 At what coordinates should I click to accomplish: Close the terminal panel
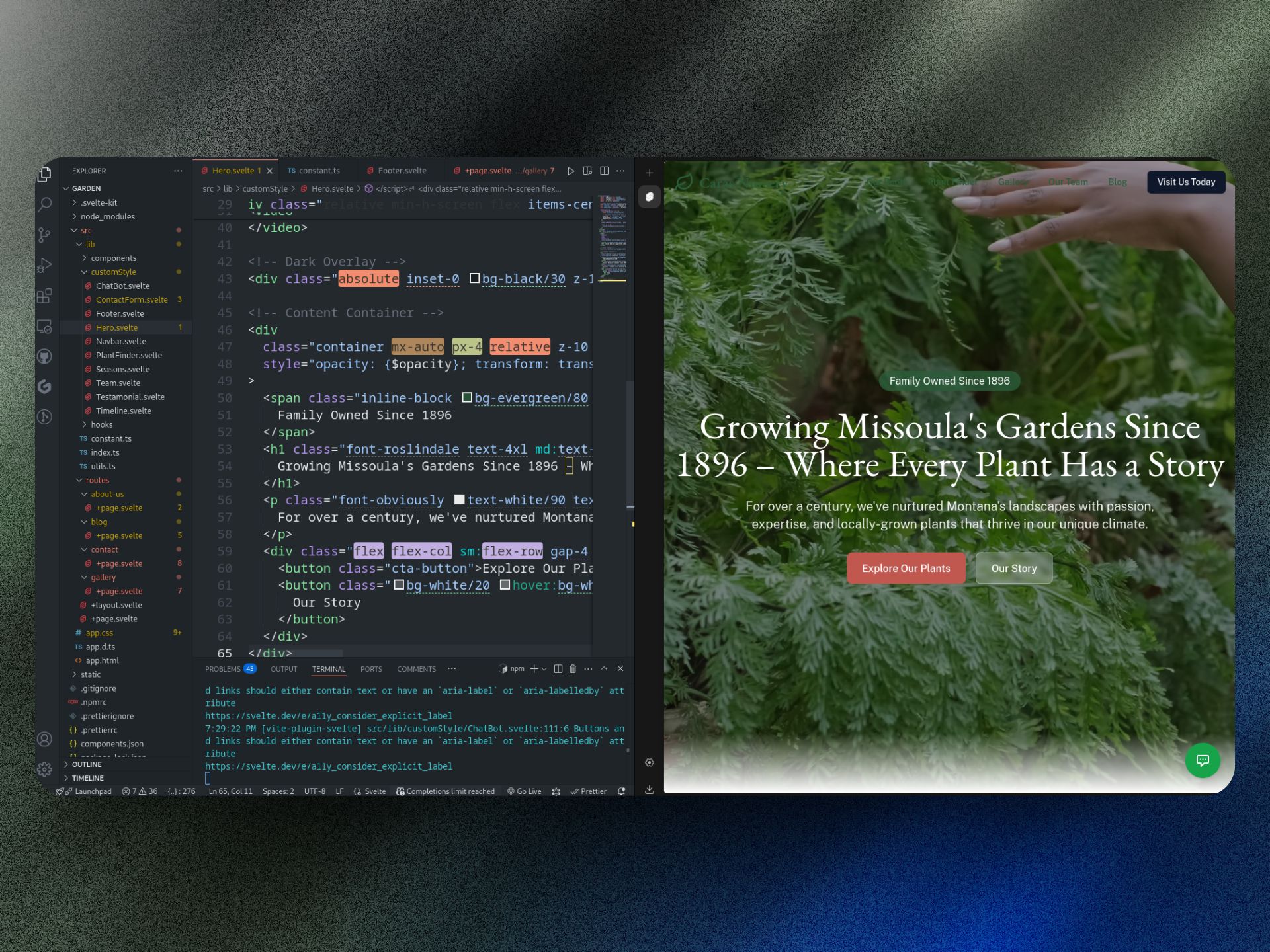pyautogui.click(x=620, y=669)
